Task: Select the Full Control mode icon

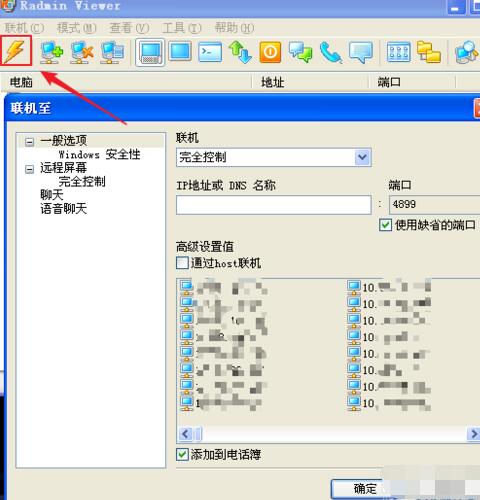Action: tap(150, 52)
